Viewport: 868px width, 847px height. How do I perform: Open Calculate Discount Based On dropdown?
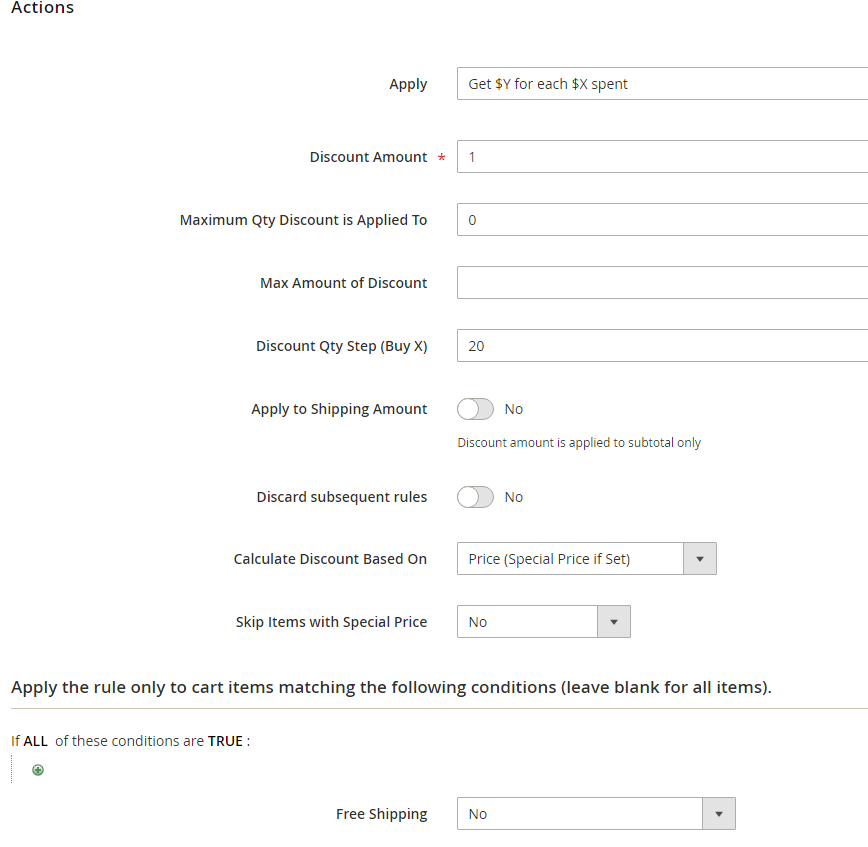pyautogui.click(x=570, y=559)
